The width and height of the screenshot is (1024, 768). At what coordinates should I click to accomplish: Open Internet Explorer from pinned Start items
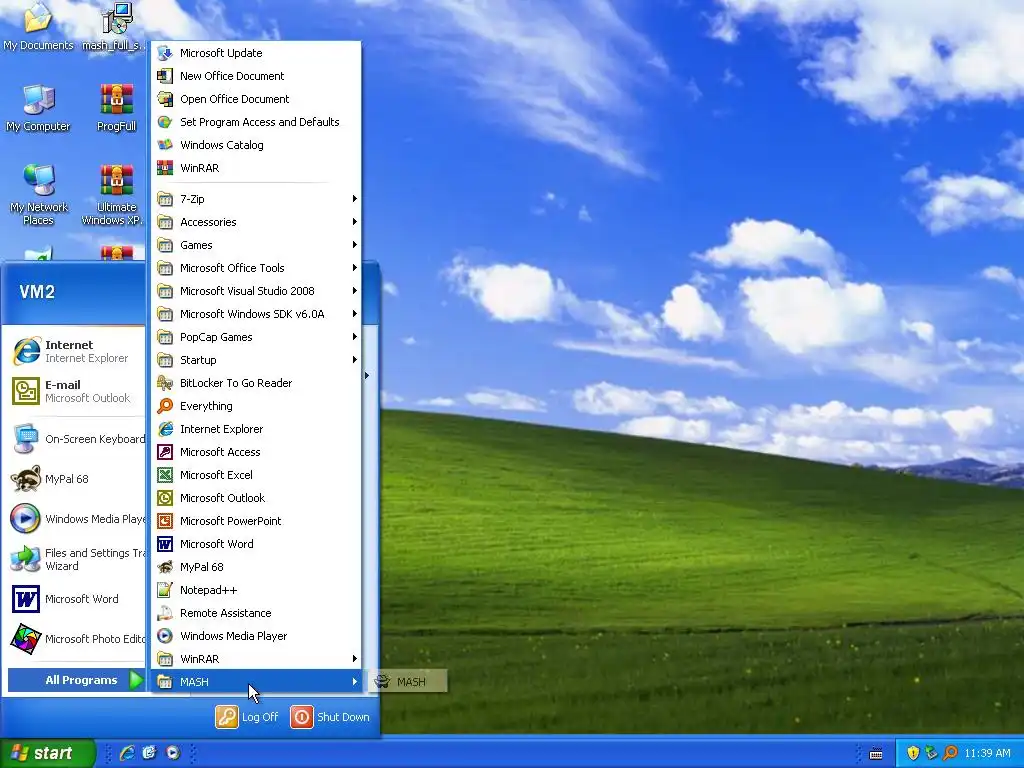(x=75, y=351)
